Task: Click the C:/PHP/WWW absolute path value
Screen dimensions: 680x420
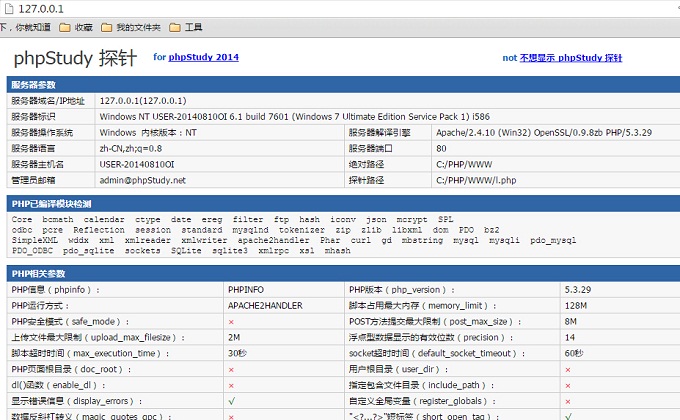Action: [464, 164]
